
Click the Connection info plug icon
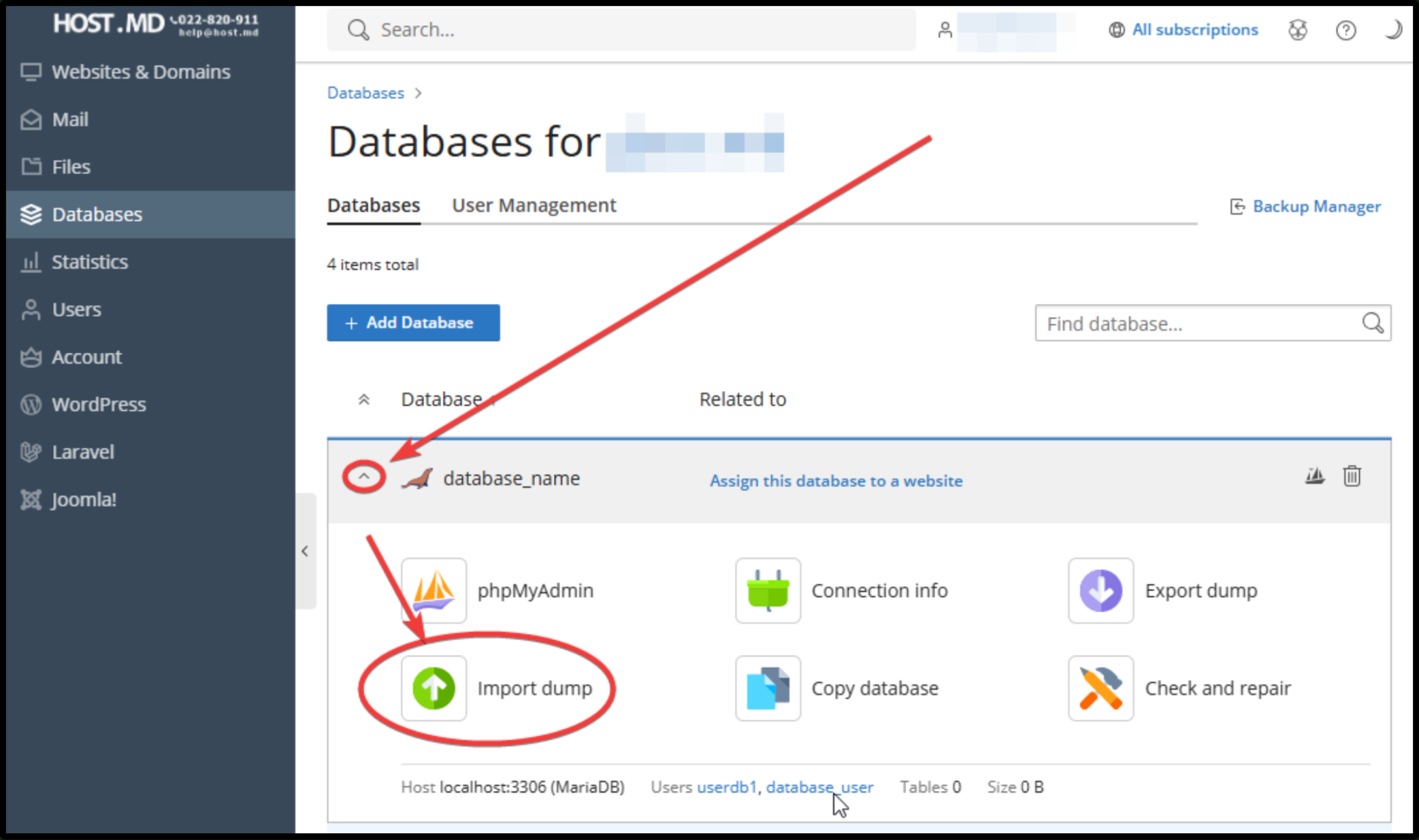click(x=768, y=590)
